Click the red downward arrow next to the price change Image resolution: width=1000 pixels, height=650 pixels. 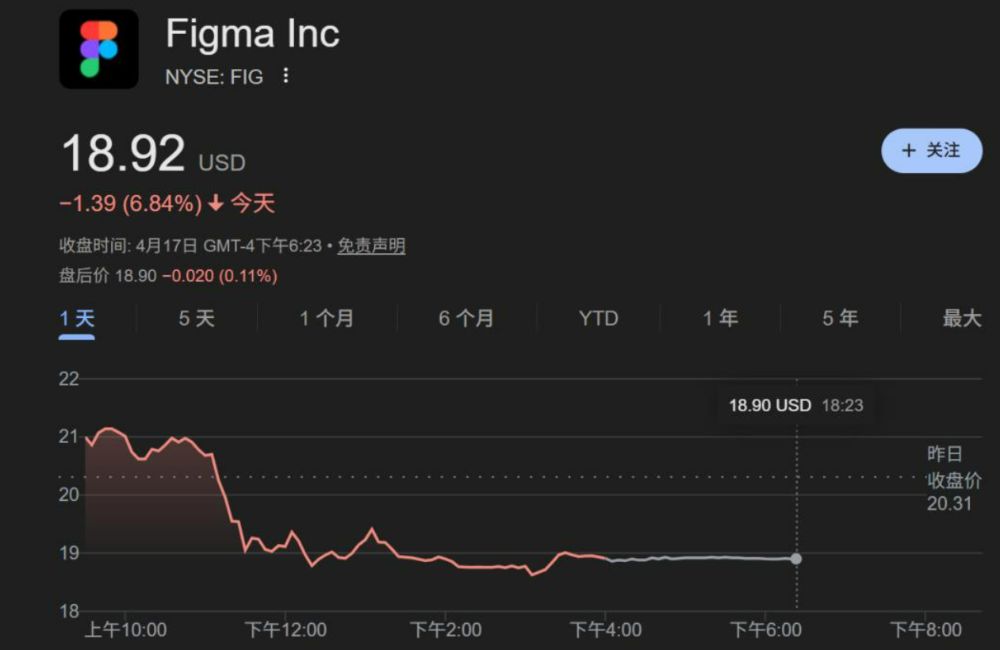point(213,202)
